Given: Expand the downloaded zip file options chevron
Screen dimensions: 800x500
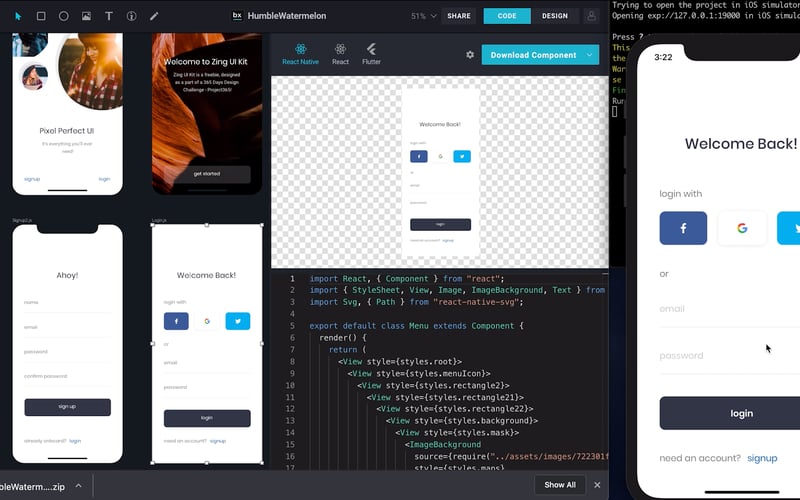Looking at the screenshot, I should pyautogui.click(x=79, y=486).
